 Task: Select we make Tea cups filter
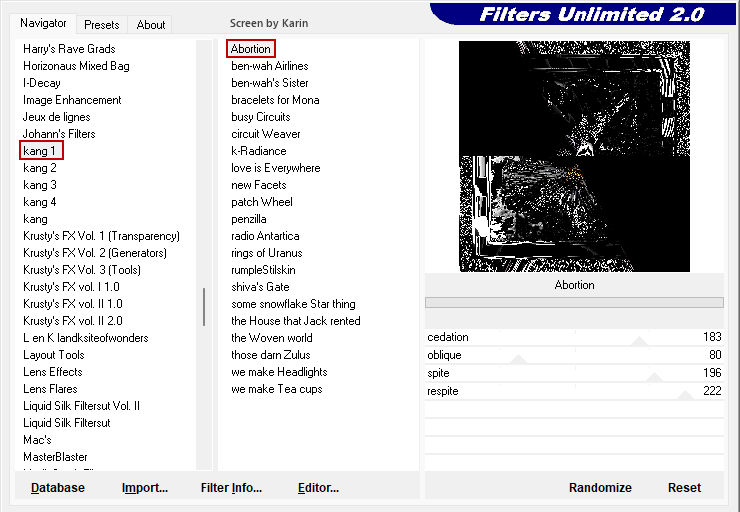(276, 389)
